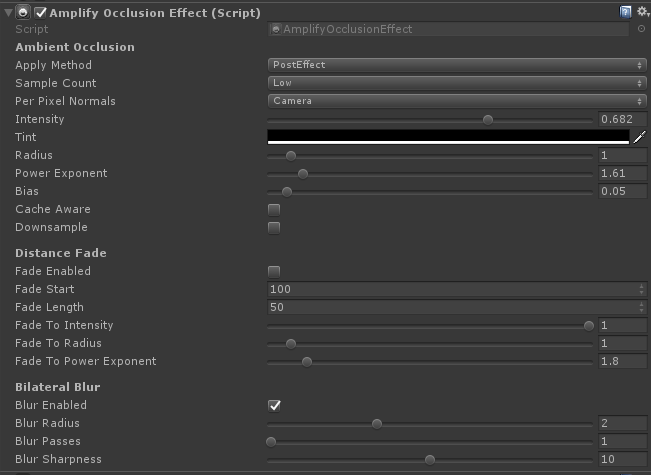
Task: Click the Tint eyedropper color picker
Action: 640,137
